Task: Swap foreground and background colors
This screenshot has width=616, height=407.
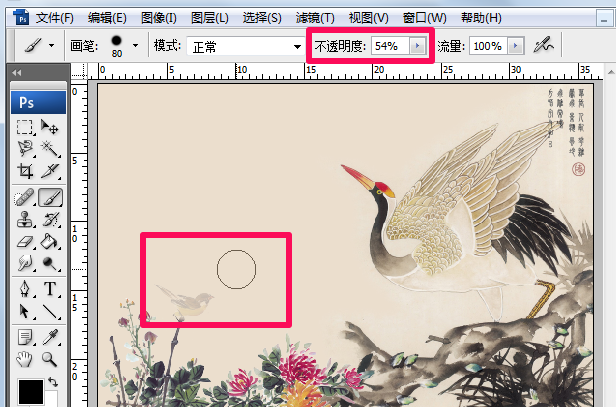Action: point(53,382)
